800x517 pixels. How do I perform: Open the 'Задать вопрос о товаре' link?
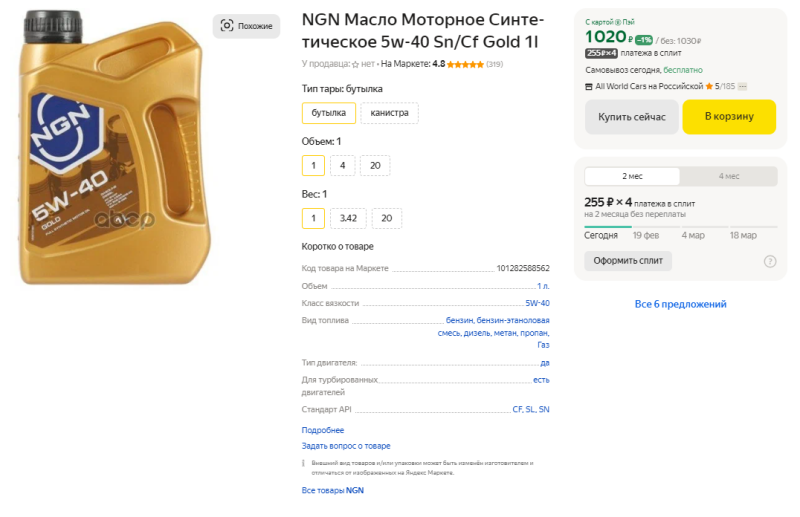(346, 446)
